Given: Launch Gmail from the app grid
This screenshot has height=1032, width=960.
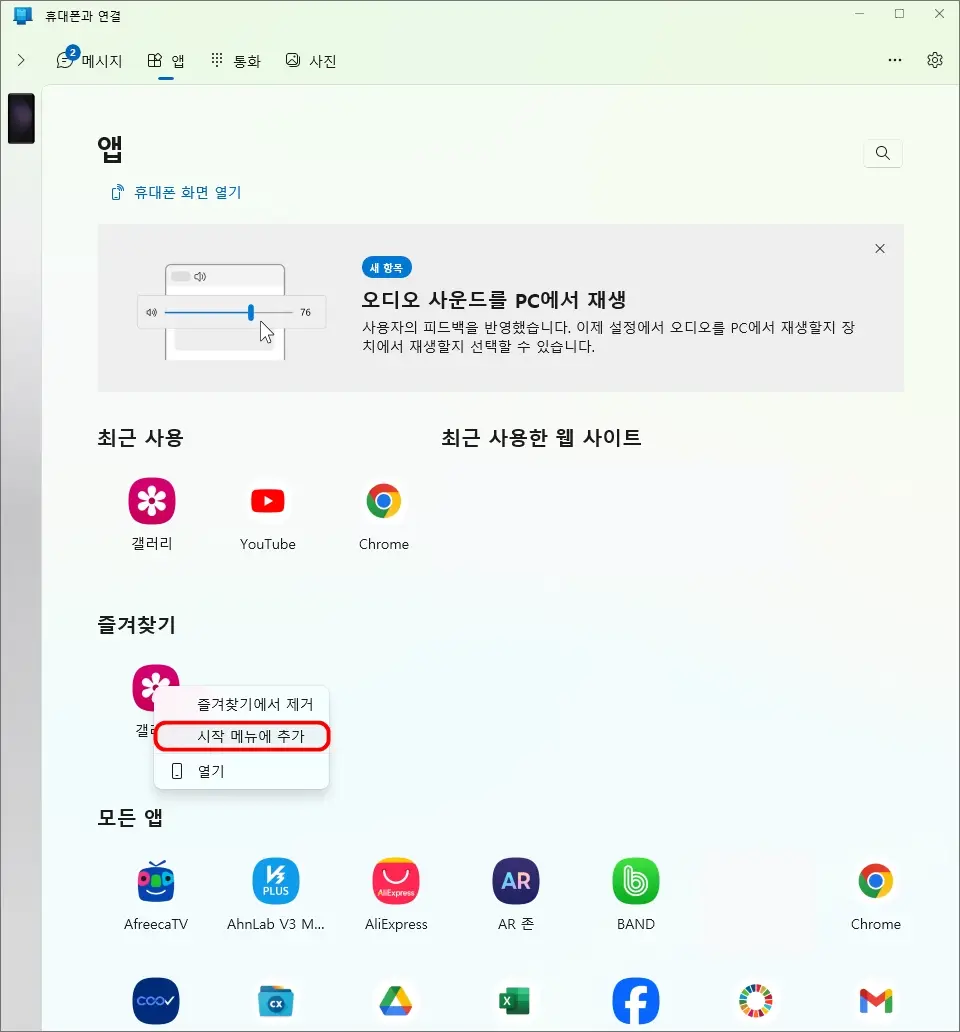Looking at the screenshot, I should [875, 1000].
